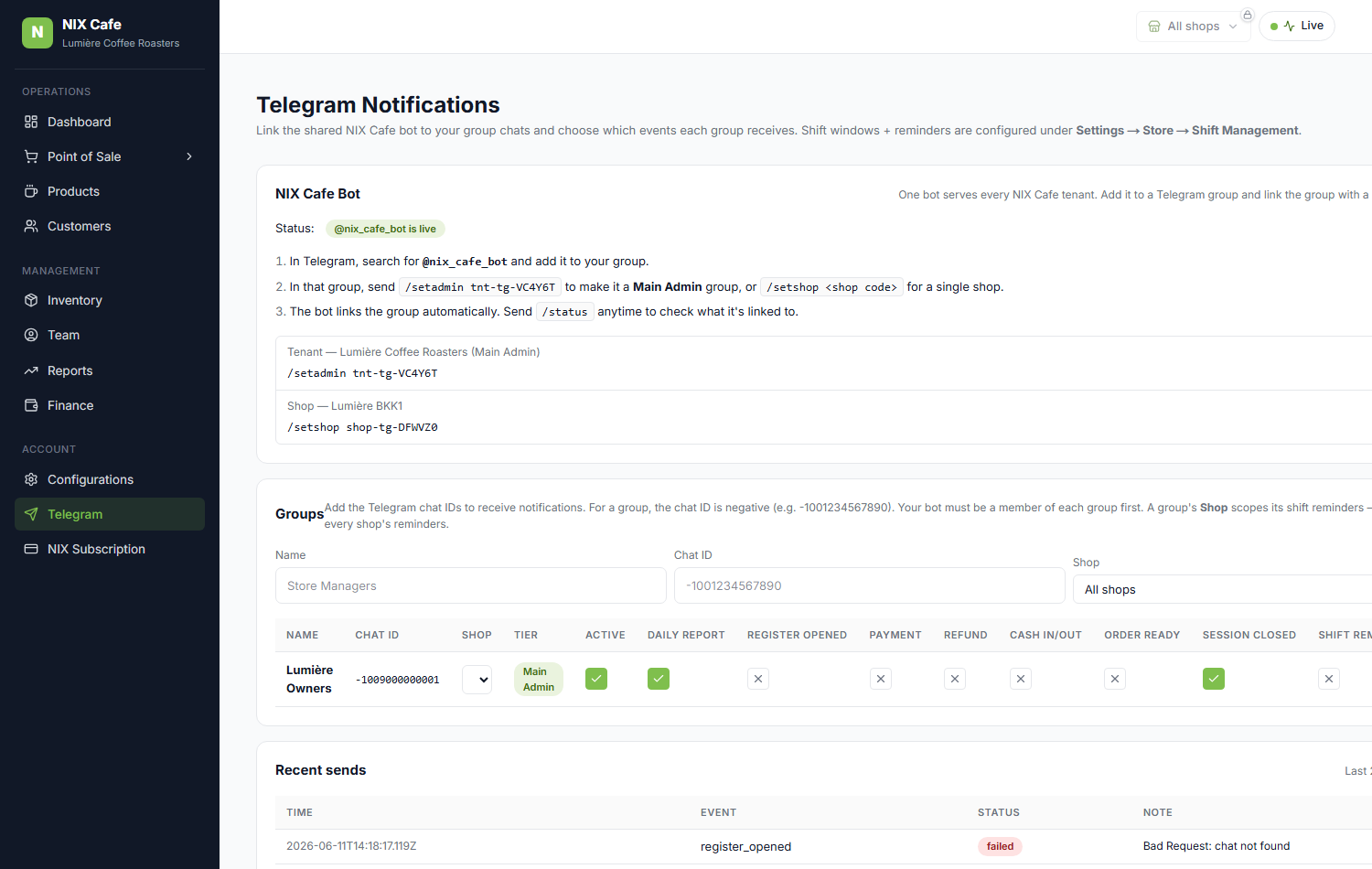
Task: Click the Point of Sale cart icon
Action: (x=31, y=156)
